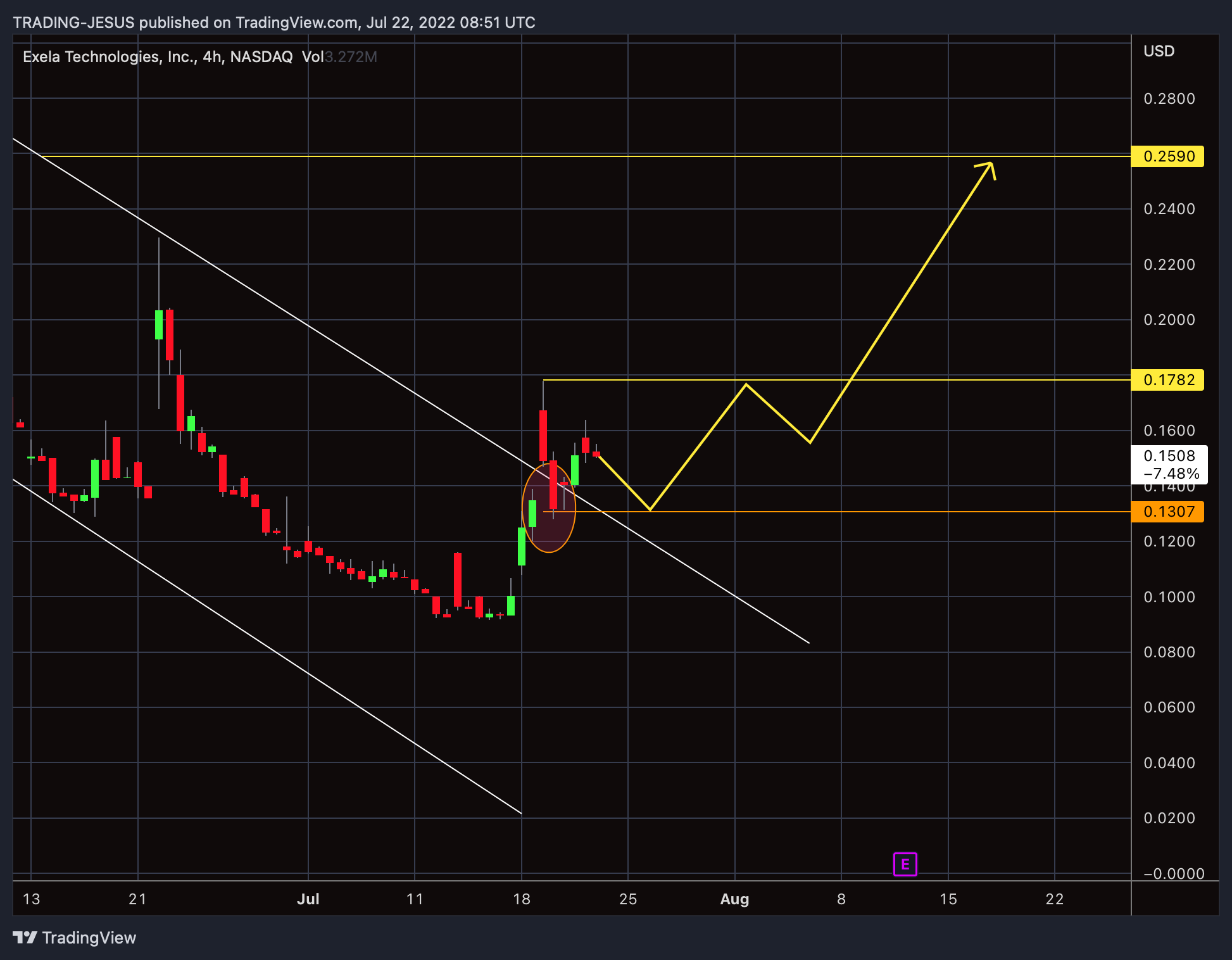This screenshot has height=960, width=1232.
Task: Click the 0.0800 price axis value
Action: click(x=1169, y=652)
